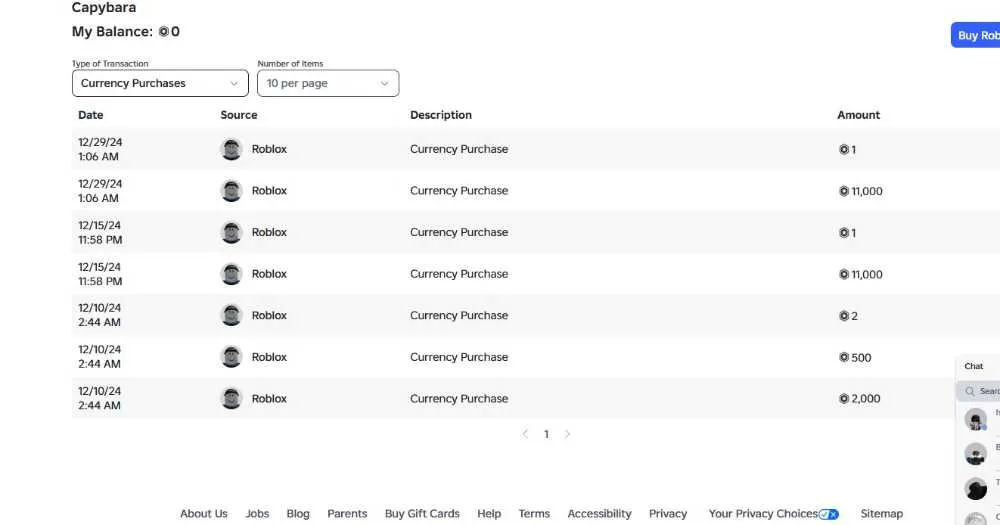
Task: Open third chat contact avatar
Action: click(975, 488)
